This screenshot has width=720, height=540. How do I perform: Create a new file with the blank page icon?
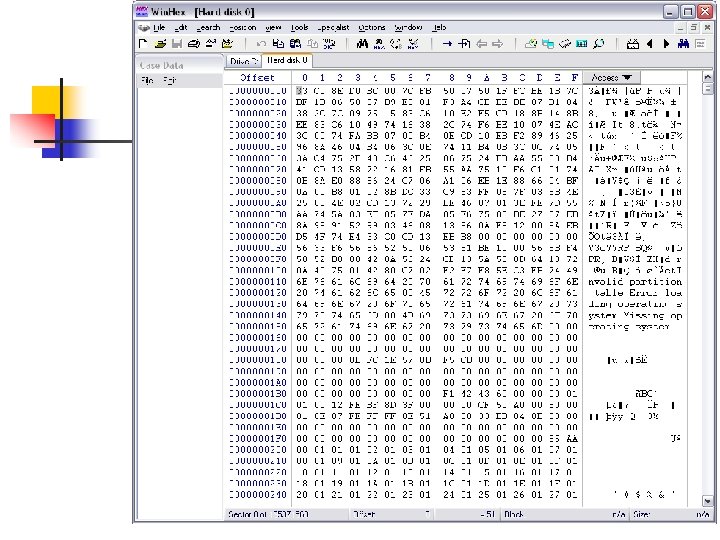pyautogui.click(x=143, y=44)
